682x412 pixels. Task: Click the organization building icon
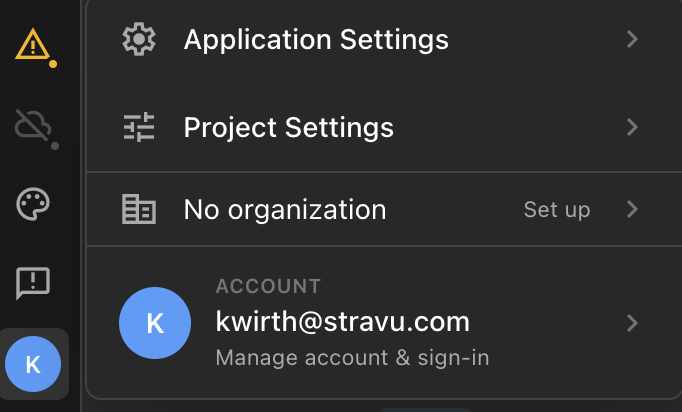click(139, 209)
